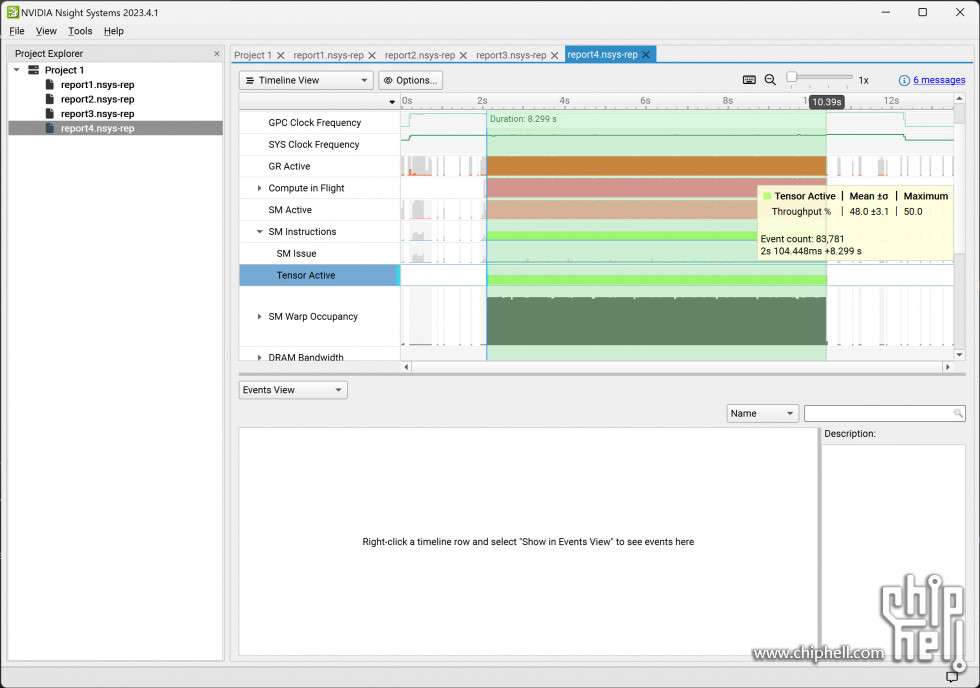The height and width of the screenshot is (688, 980).
Task: Select report1.nsys-rep in Project Explorer
Action: tap(98, 84)
